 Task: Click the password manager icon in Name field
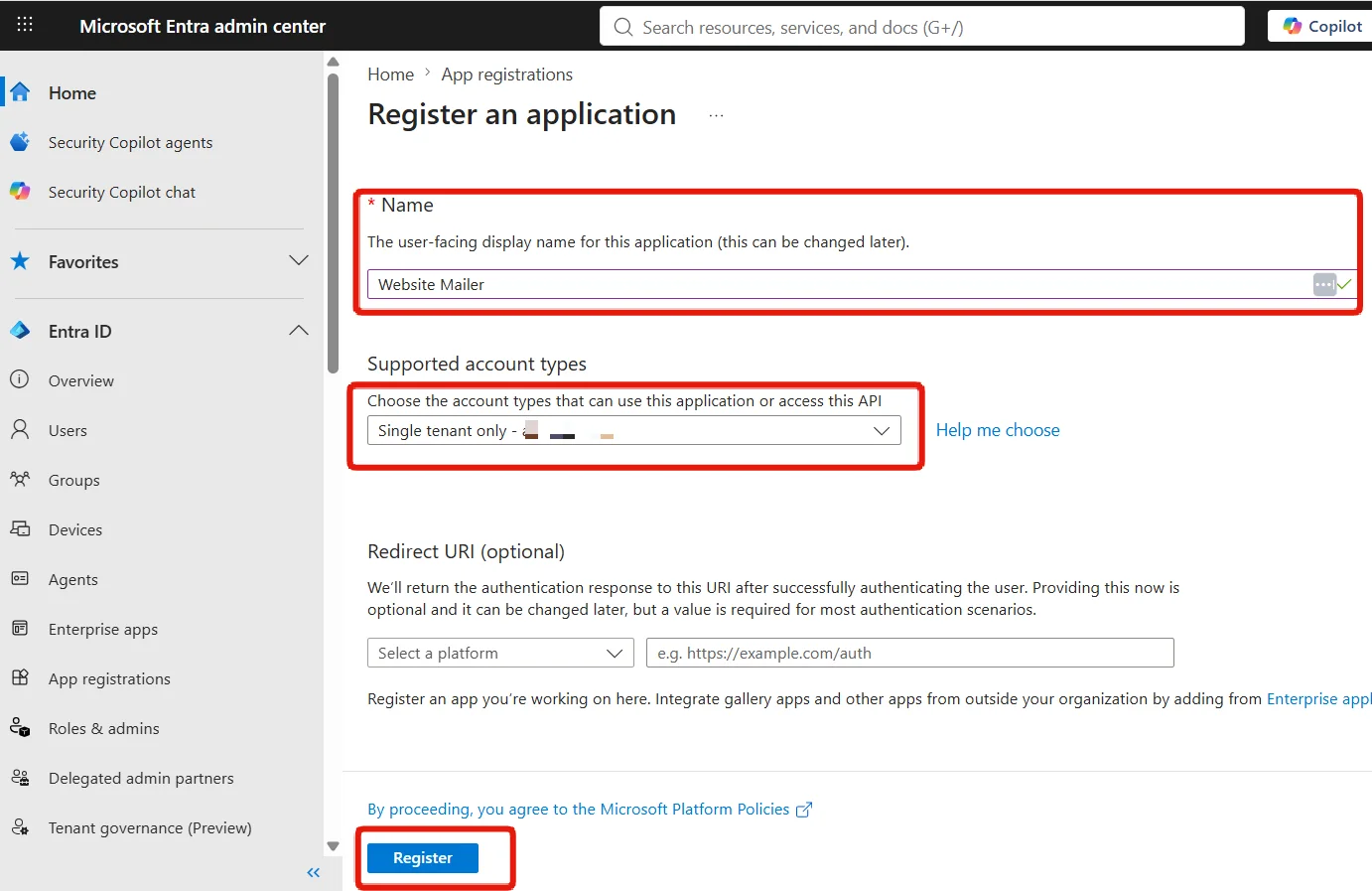(x=1324, y=284)
